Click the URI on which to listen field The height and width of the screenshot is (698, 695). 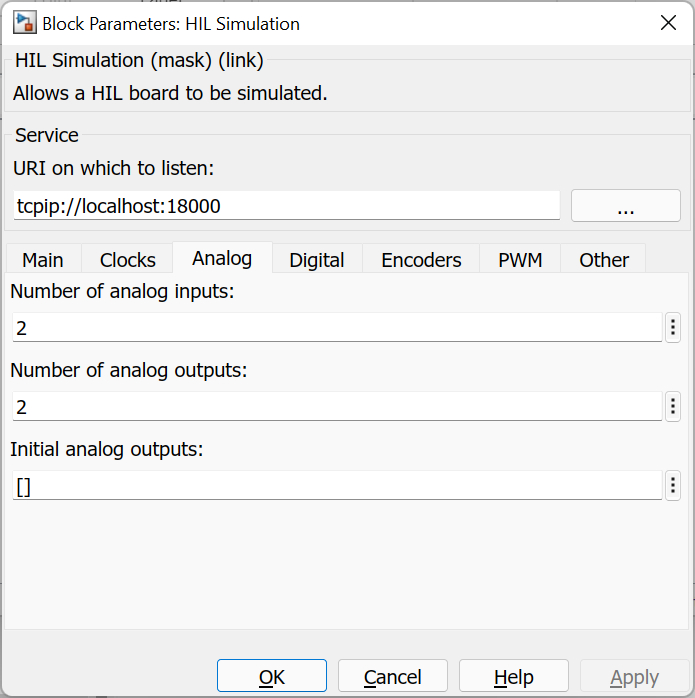pos(286,206)
